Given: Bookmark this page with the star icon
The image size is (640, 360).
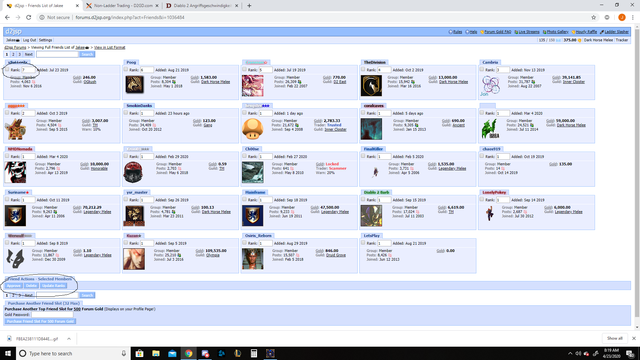Looking at the screenshot, I should click(593, 17).
